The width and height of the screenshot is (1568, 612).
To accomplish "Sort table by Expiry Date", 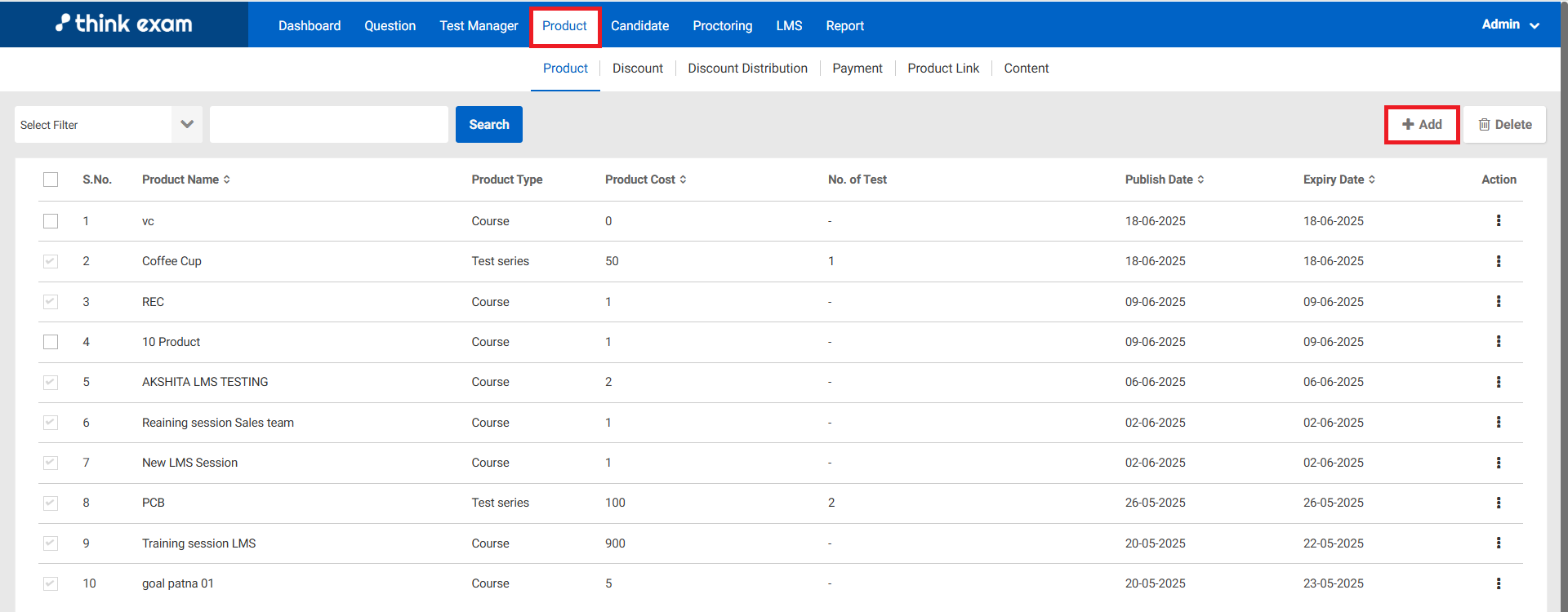I will pyautogui.click(x=1372, y=180).
